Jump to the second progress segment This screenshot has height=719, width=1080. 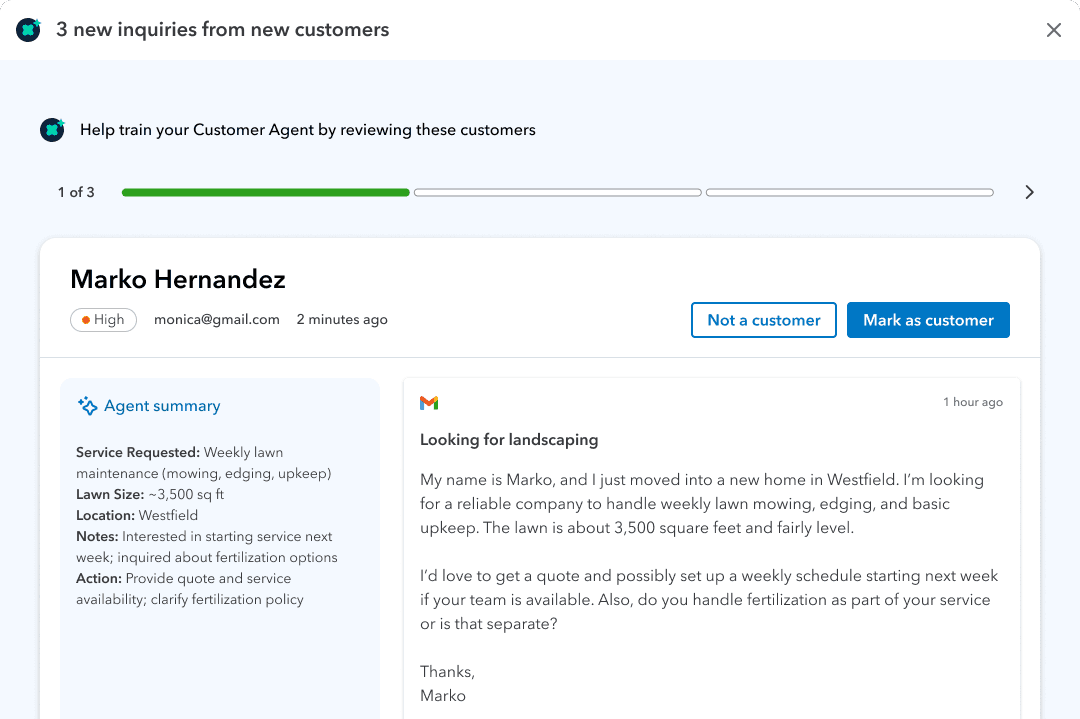point(557,192)
